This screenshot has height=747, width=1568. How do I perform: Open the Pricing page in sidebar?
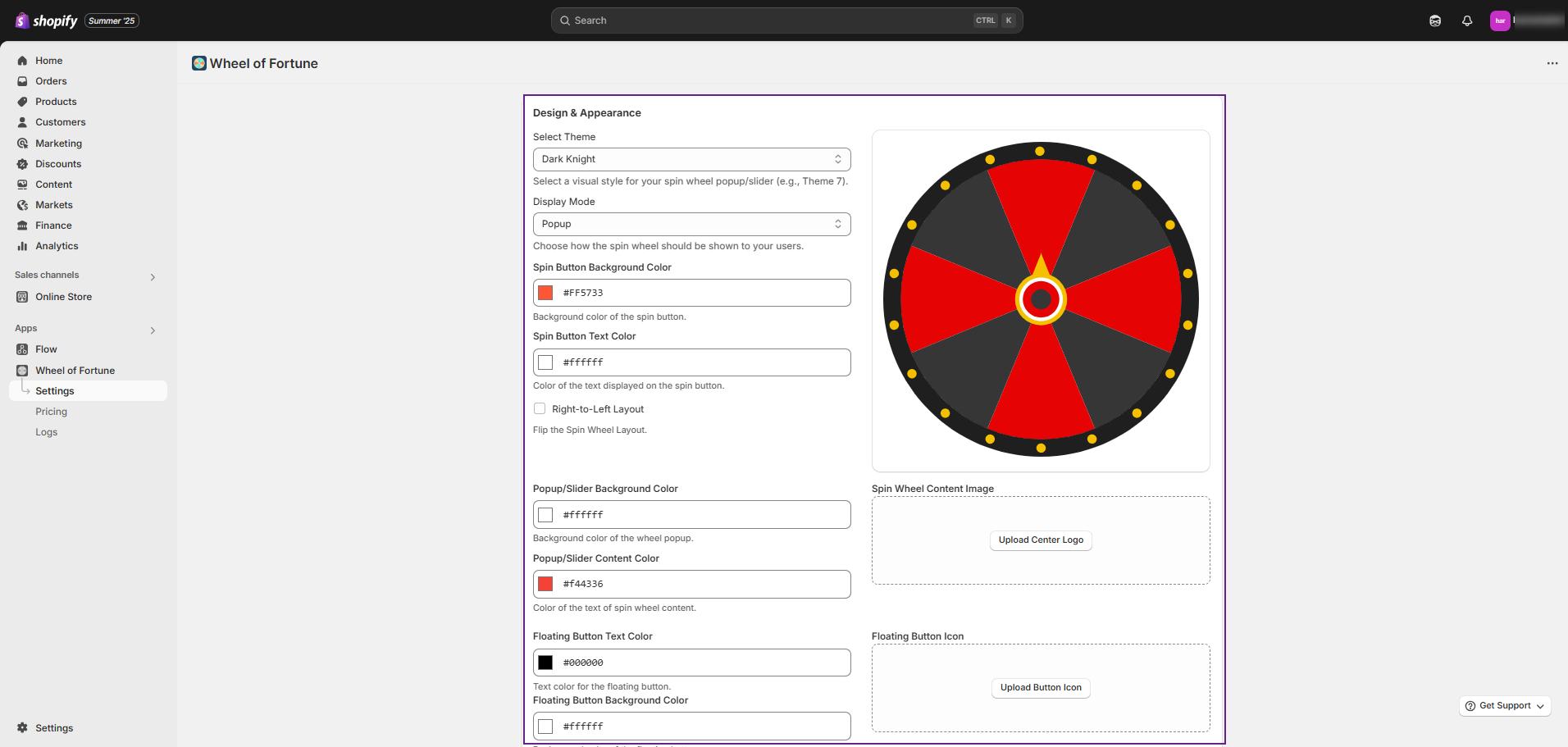tap(51, 412)
